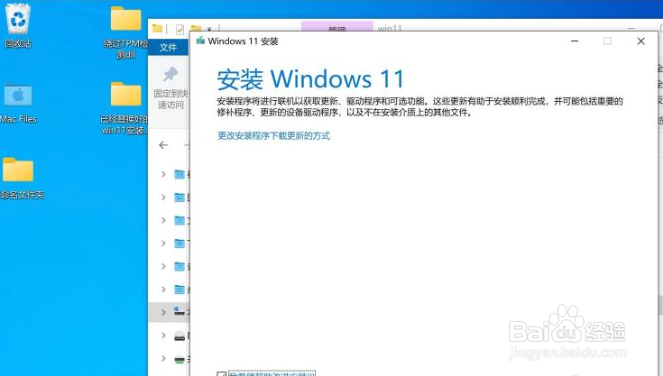This screenshot has height=376, width=663.
Task: Click the win11 title text in Explorer's title bar
Action: tap(389, 28)
